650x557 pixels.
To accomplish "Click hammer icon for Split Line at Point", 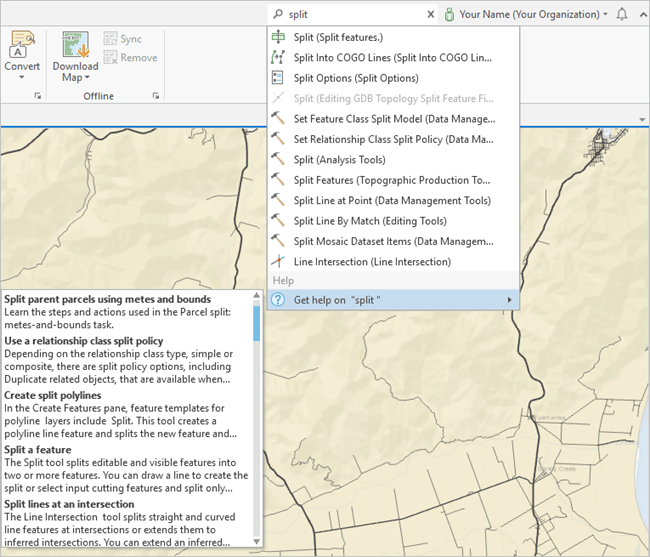I will click(278, 199).
